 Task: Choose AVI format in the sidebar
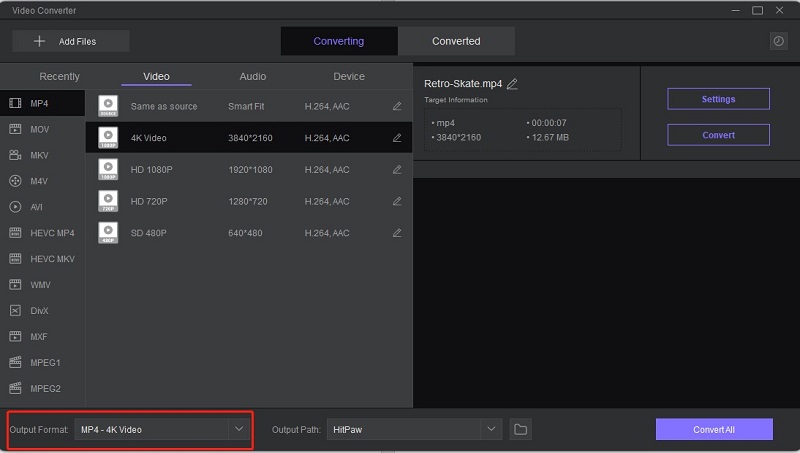[42, 207]
